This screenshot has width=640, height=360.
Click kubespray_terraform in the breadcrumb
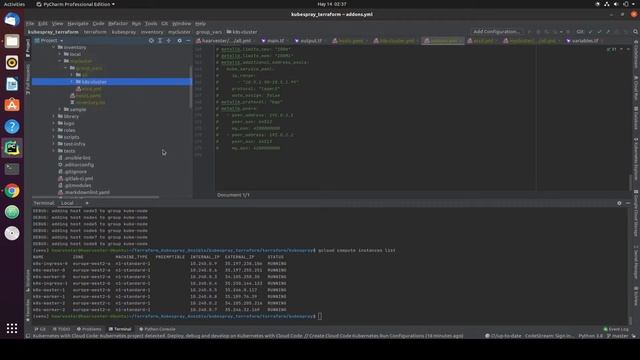pos(53,32)
